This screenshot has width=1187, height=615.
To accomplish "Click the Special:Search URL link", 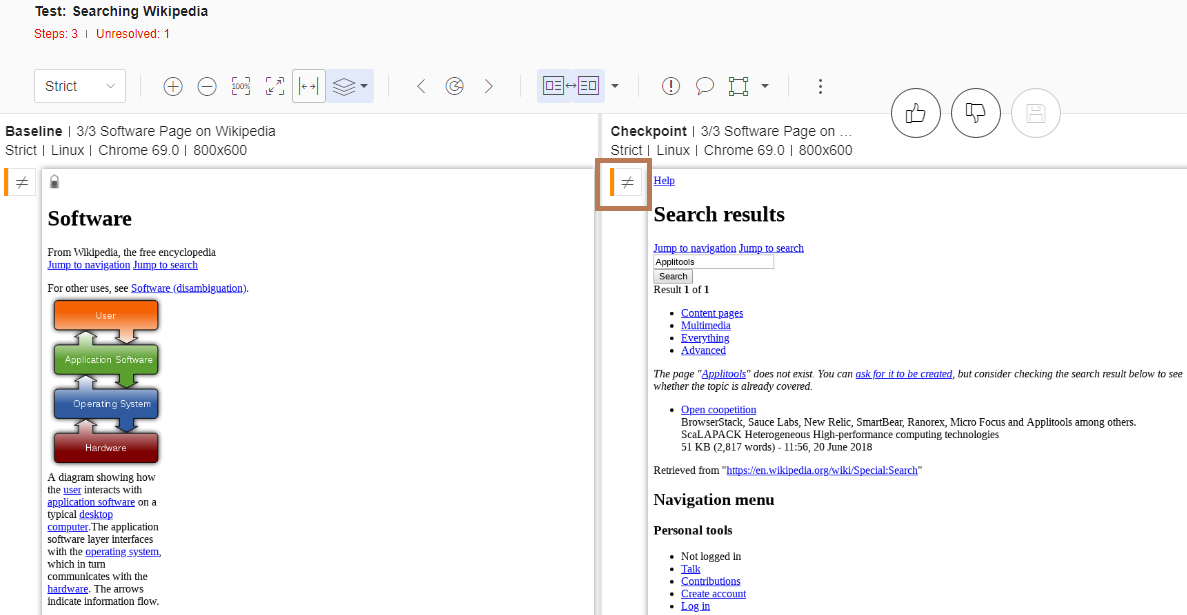I will point(822,470).
